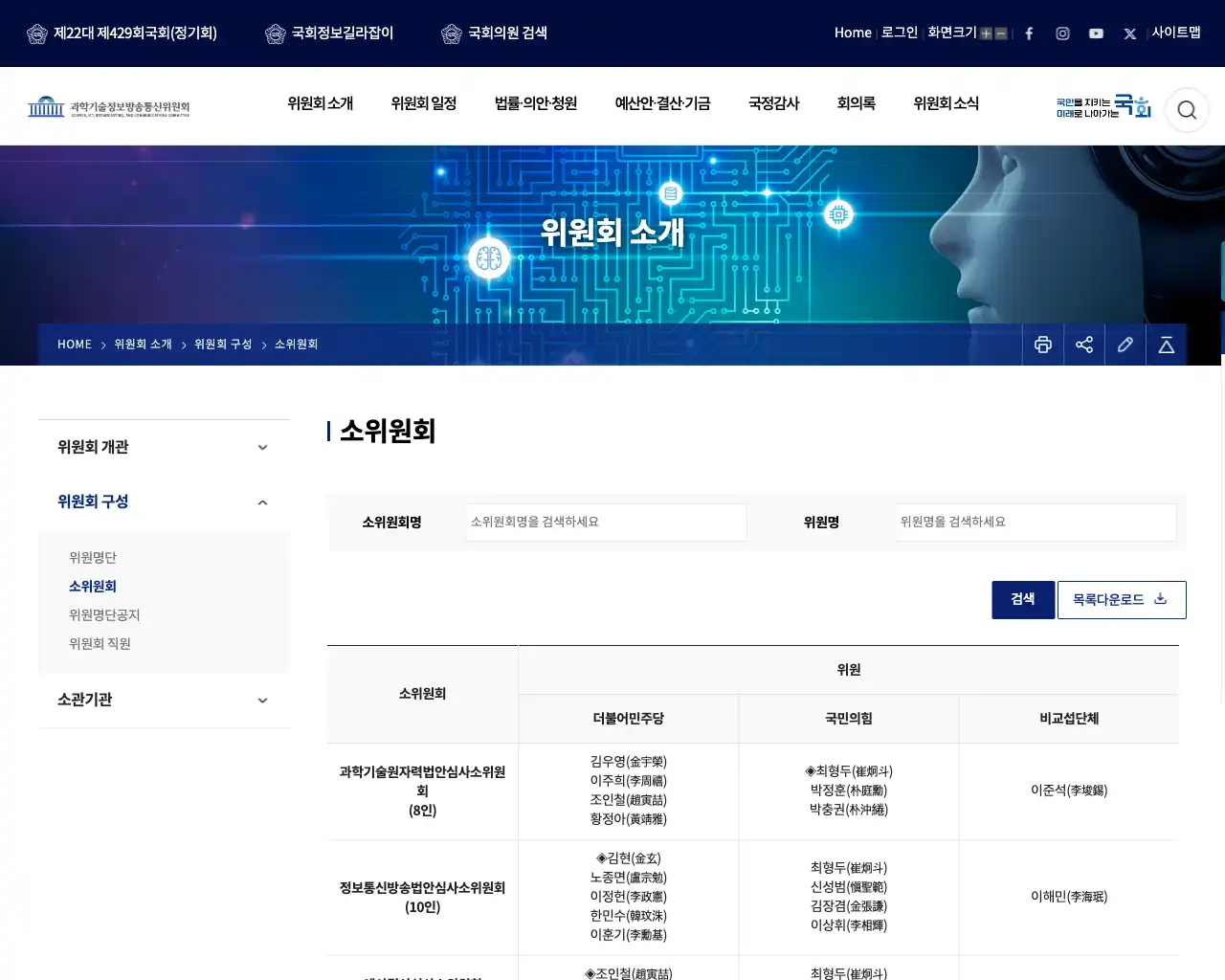Focus the 위원명 search field

[1036, 523]
